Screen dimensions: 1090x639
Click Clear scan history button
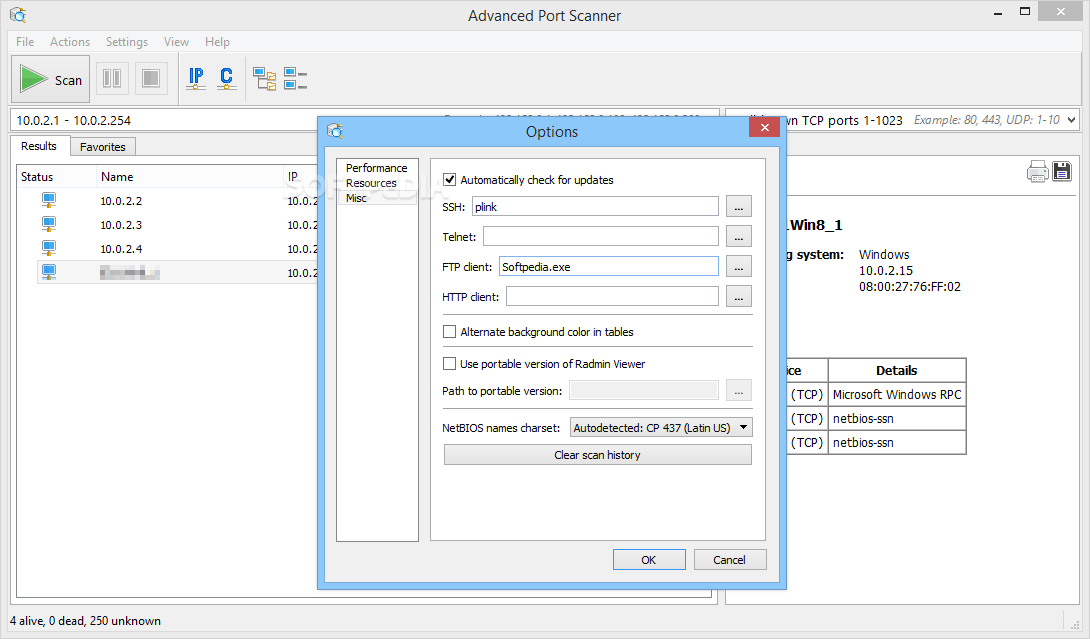coord(598,455)
